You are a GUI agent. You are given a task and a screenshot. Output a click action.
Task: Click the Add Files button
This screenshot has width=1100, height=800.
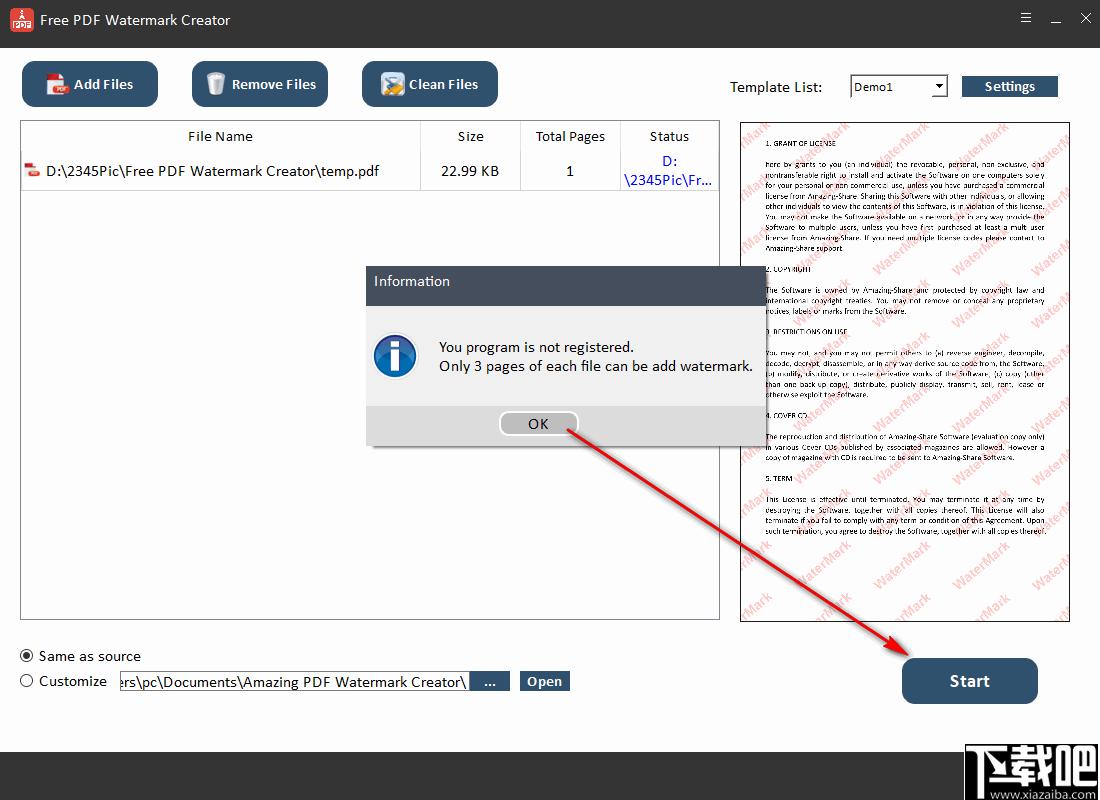pos(90,84)
